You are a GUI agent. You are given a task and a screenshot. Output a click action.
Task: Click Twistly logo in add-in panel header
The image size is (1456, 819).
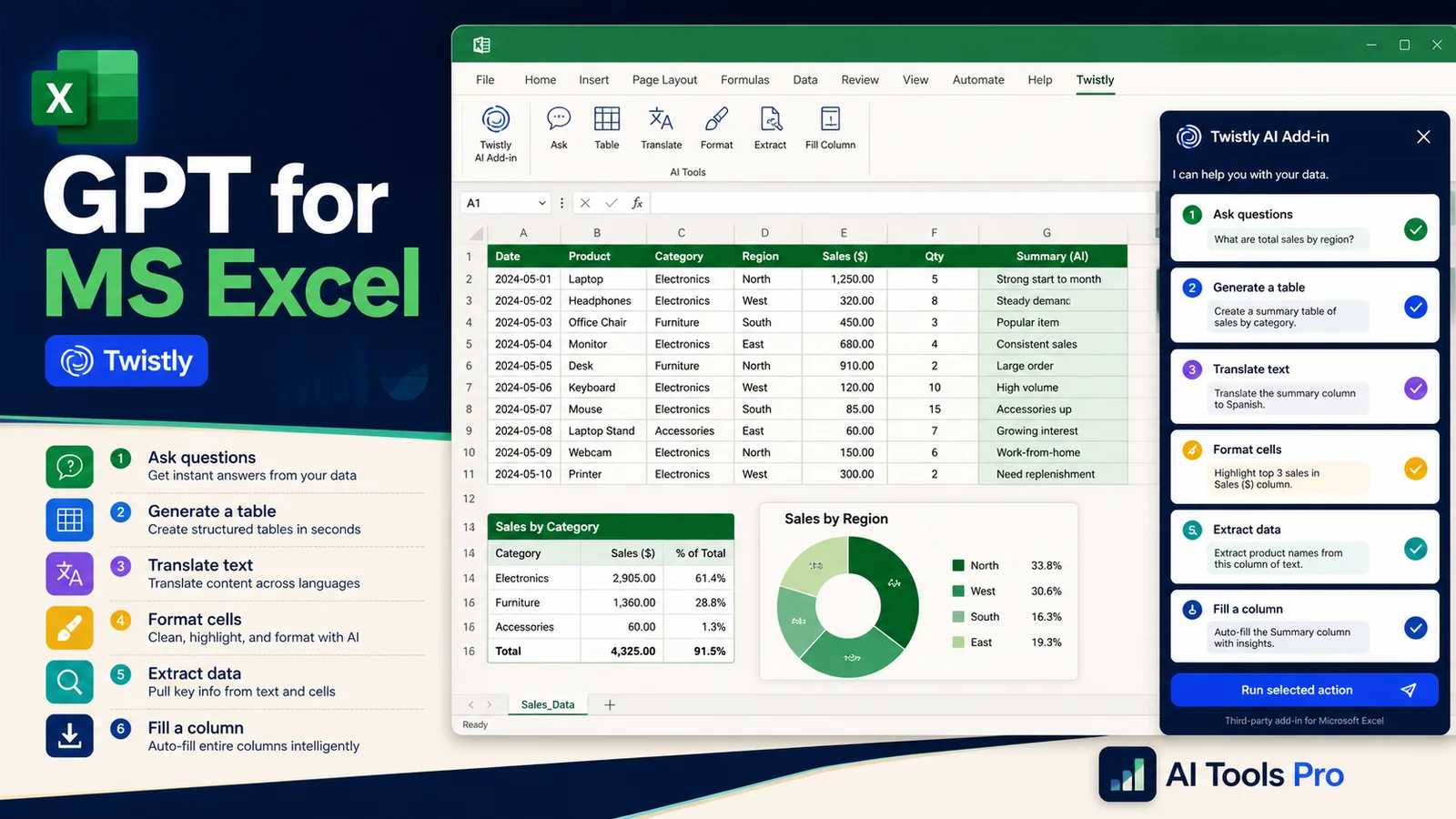pyautogui.click(x=1188, y=136)
